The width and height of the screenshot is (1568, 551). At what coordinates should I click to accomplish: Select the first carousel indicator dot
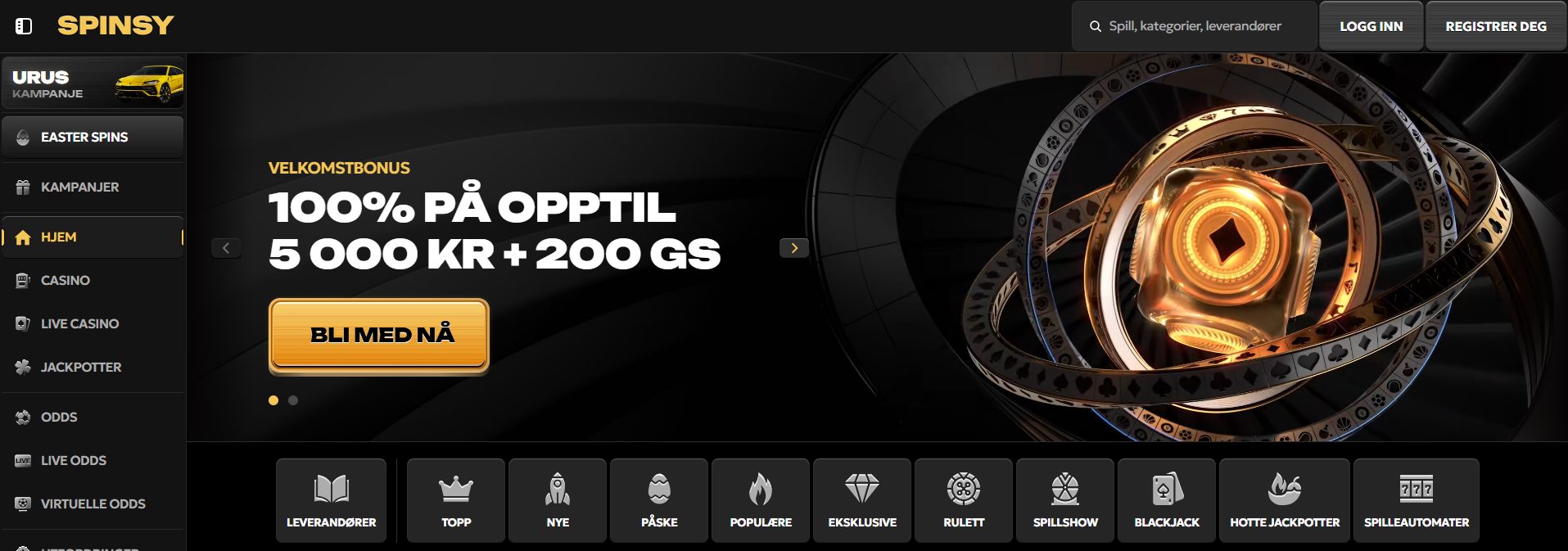(273, 400)
